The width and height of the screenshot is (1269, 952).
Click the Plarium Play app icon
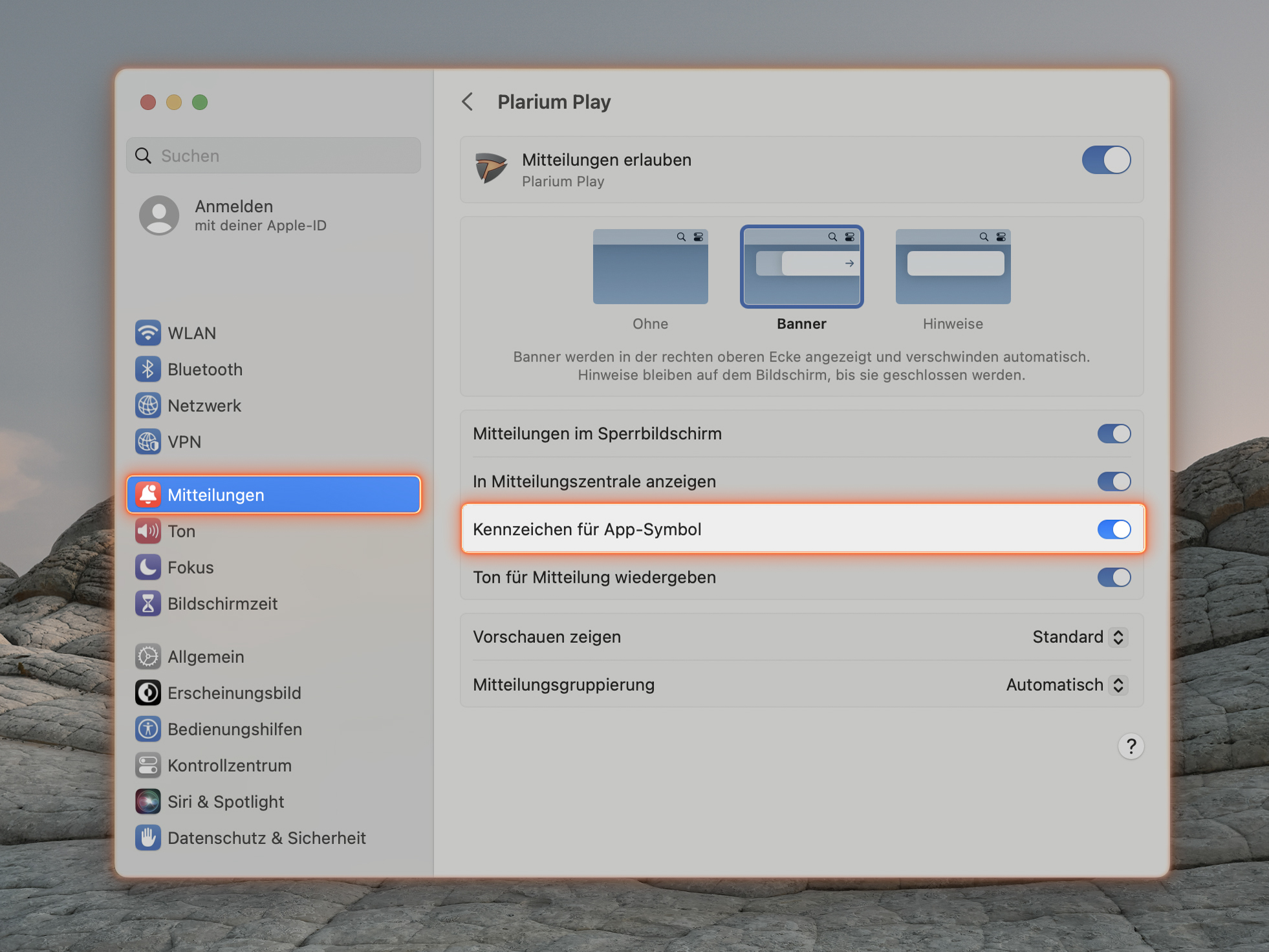tap(491, 169)
